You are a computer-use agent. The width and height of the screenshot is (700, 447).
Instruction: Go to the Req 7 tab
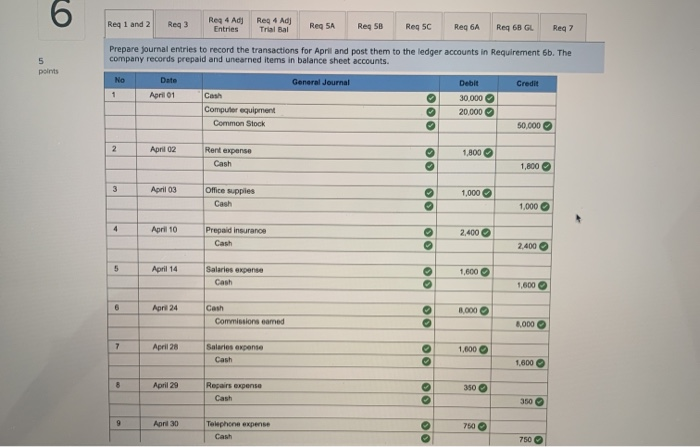563,28
